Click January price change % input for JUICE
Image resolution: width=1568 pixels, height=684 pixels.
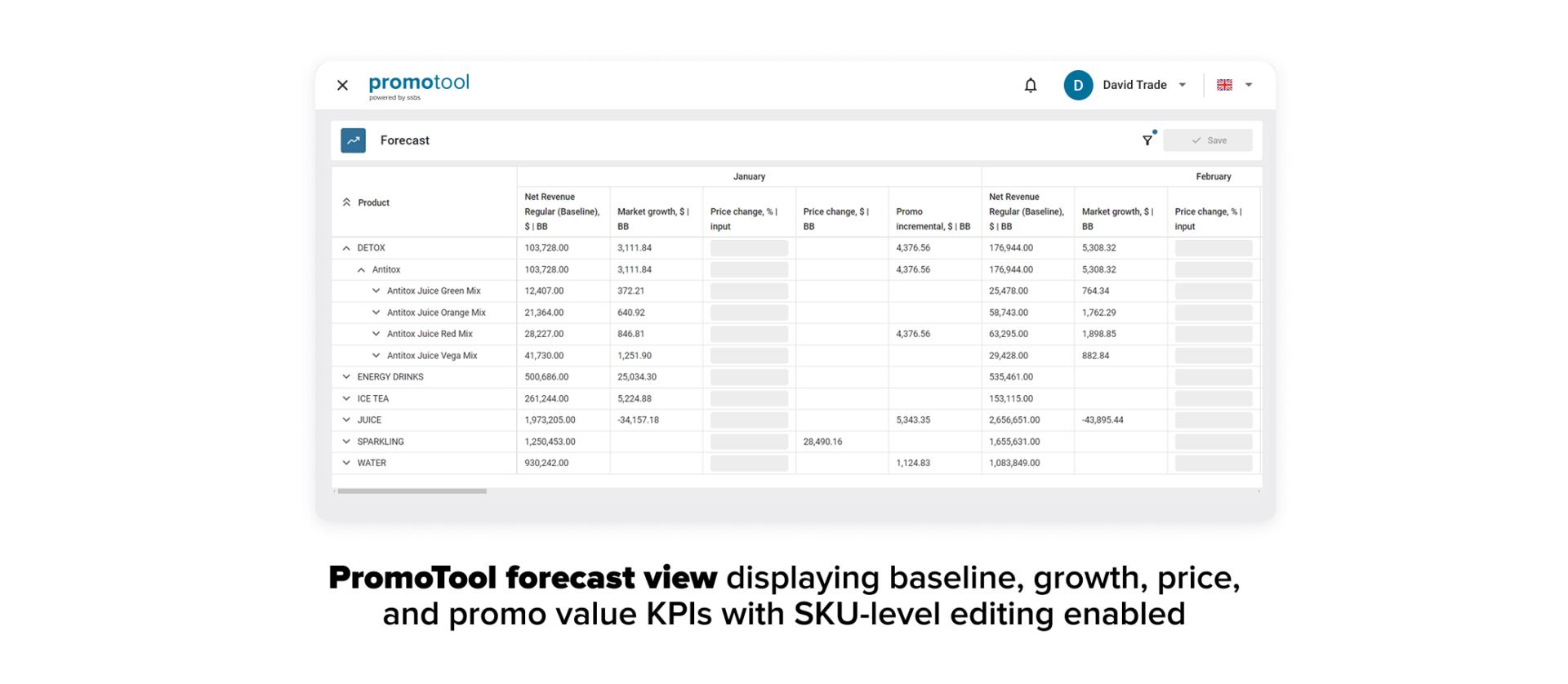pyautogui.click(x=749, y=420)
